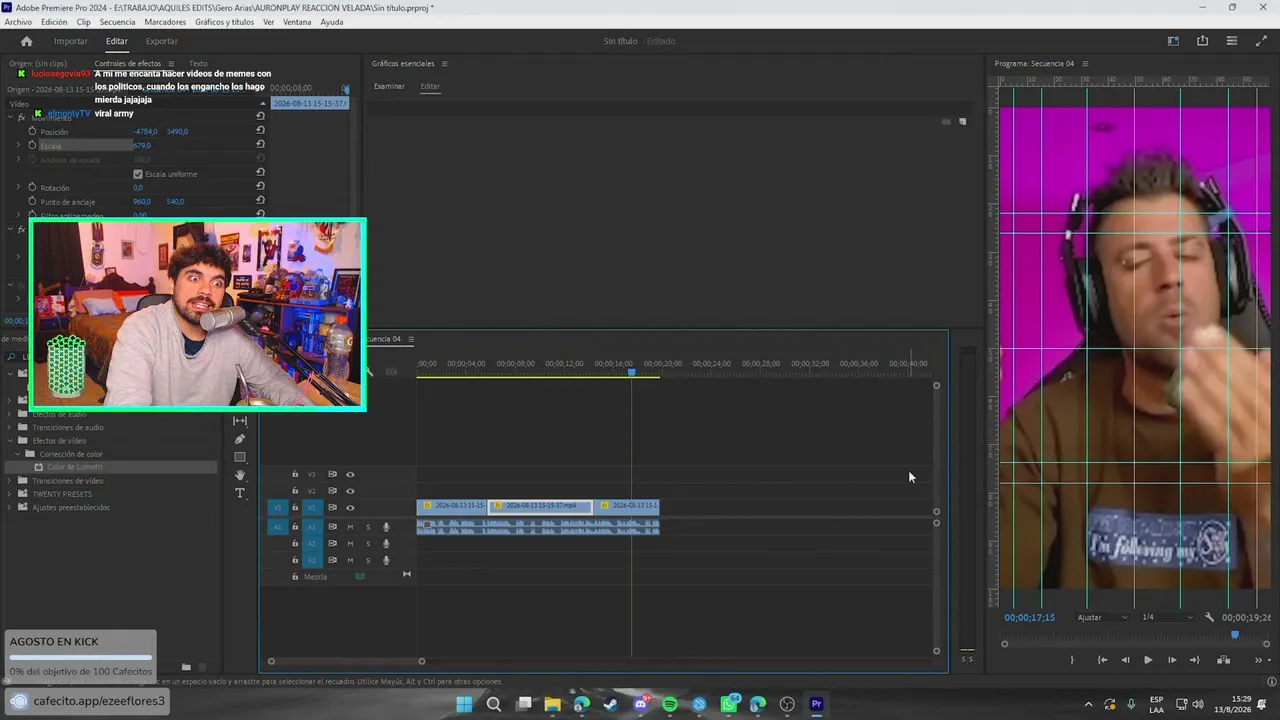Collapse Efectos de vídeo folder

click(x=10, y=440)
